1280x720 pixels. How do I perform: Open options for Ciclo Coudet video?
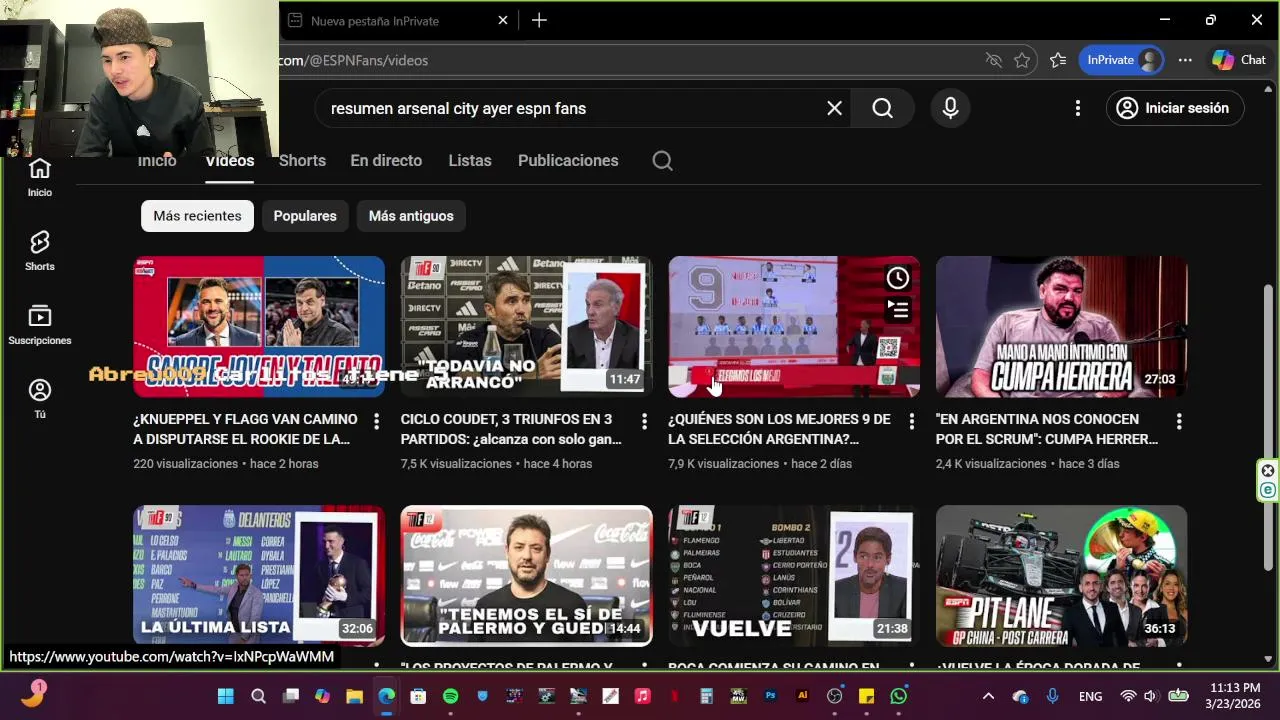(x=644, y=421)
